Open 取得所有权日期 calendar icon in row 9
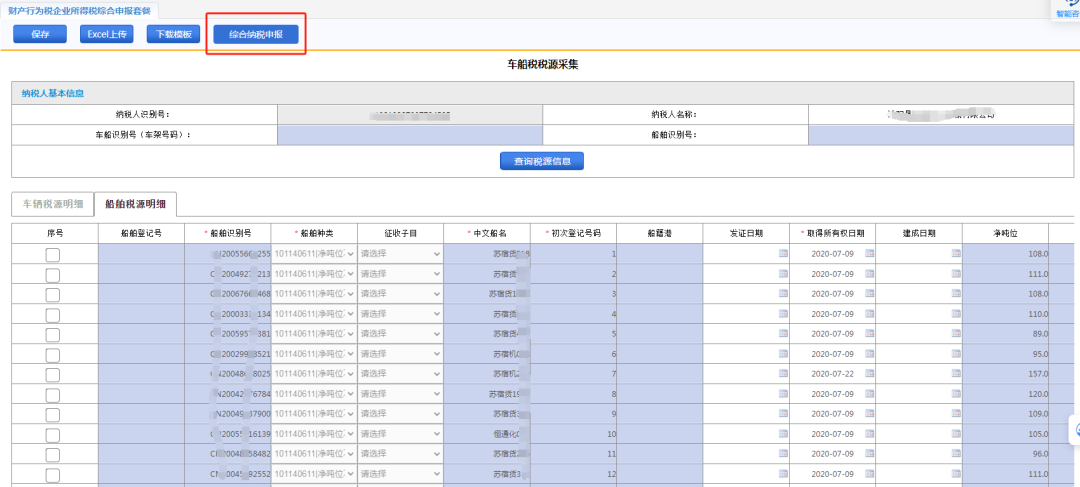 point(869,414)
